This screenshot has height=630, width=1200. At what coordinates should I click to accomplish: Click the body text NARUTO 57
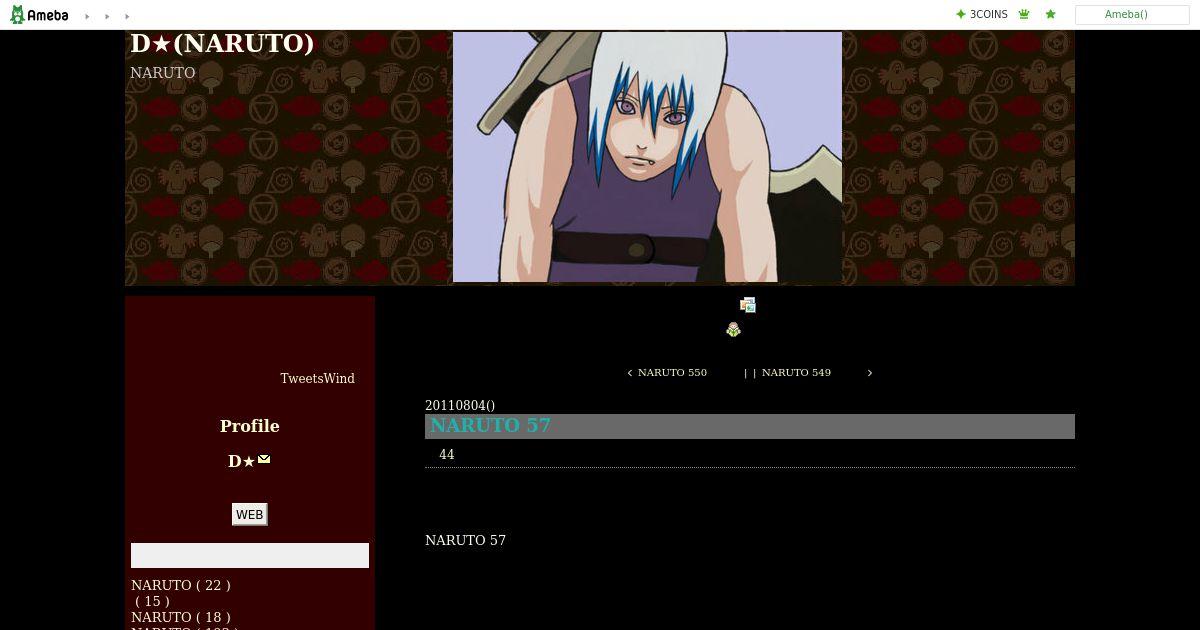point(465,540)
